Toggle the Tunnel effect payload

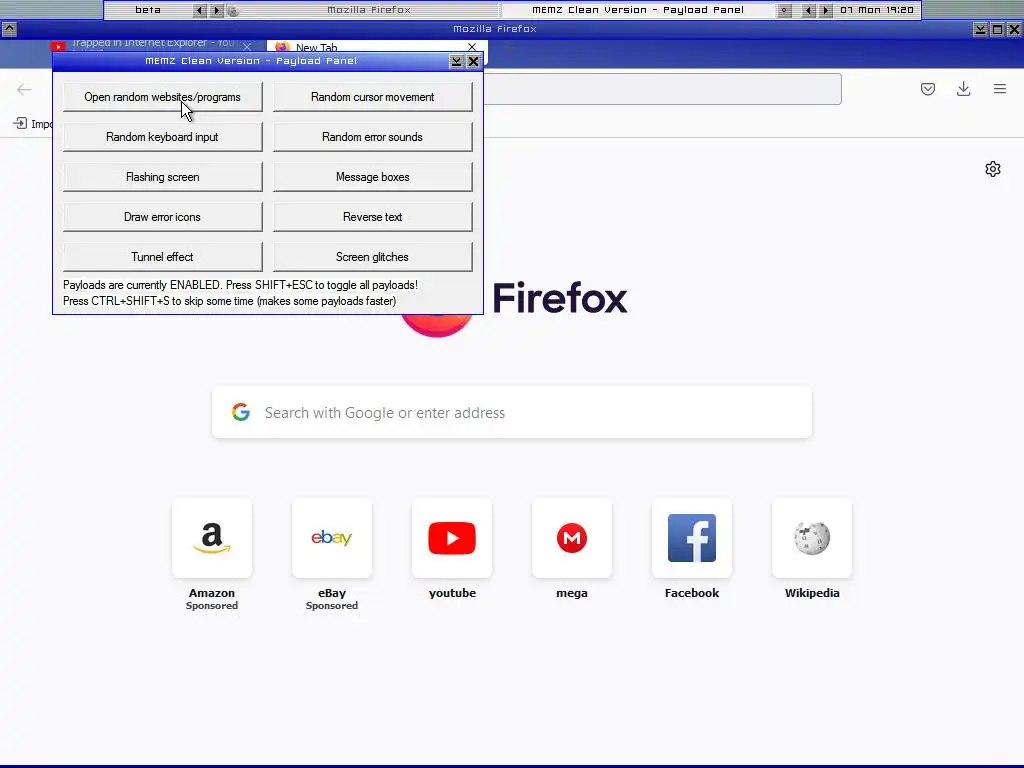click(x=163, y=257)
